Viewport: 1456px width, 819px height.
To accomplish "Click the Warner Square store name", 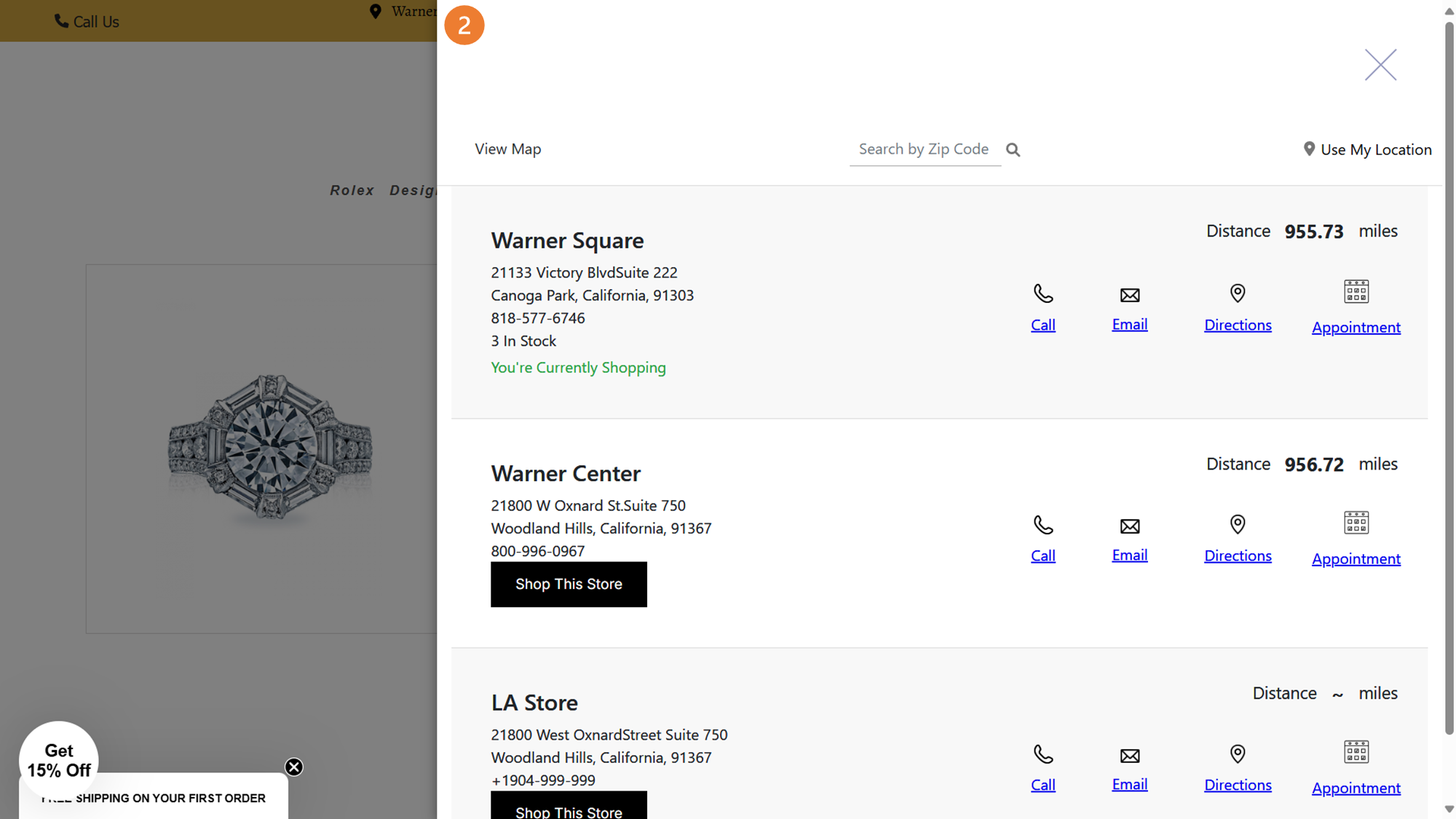I will coord(567,240).
